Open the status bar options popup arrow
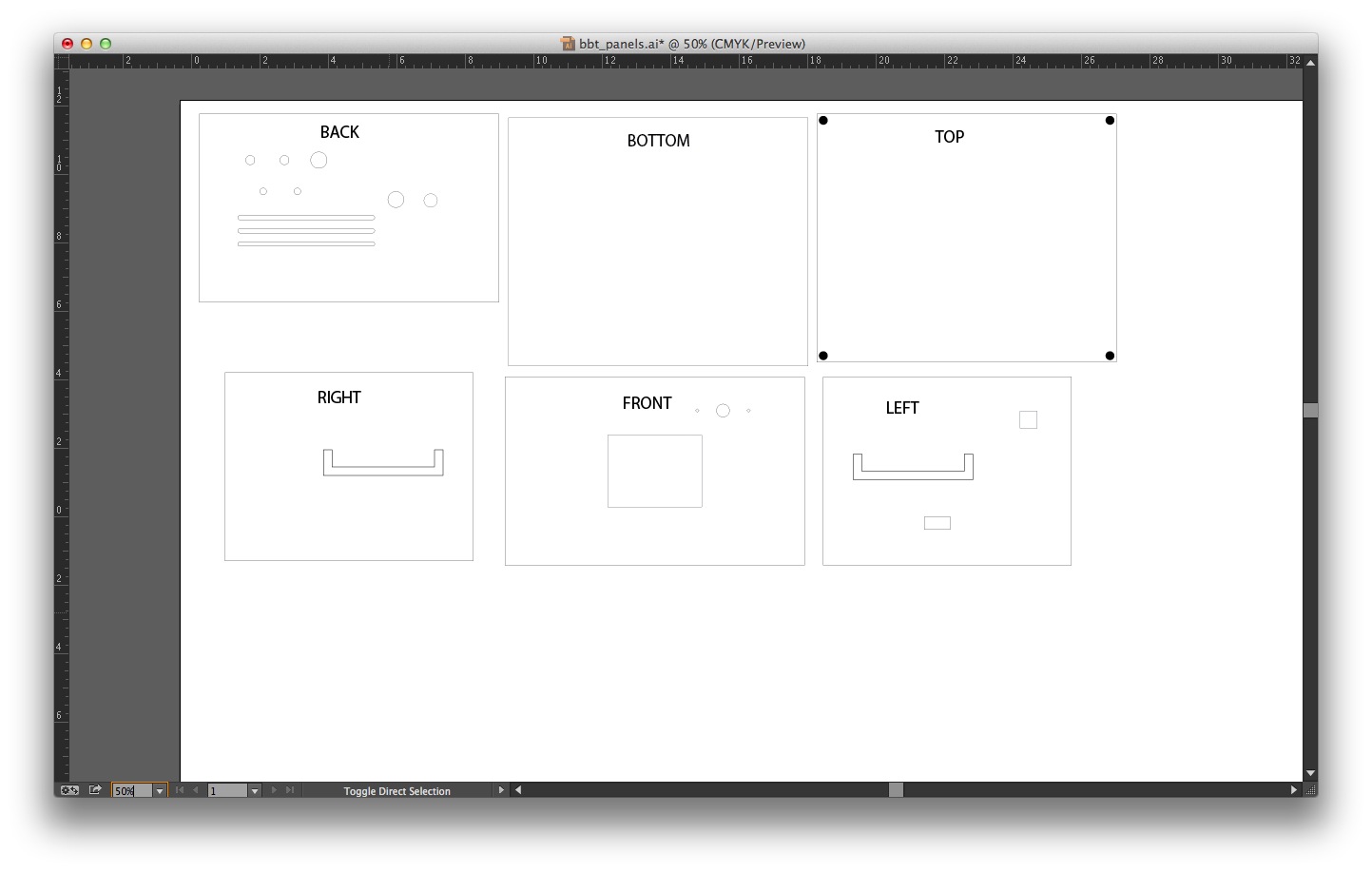The width and height of the screenshot is (1372, 872). coord(501,790)
